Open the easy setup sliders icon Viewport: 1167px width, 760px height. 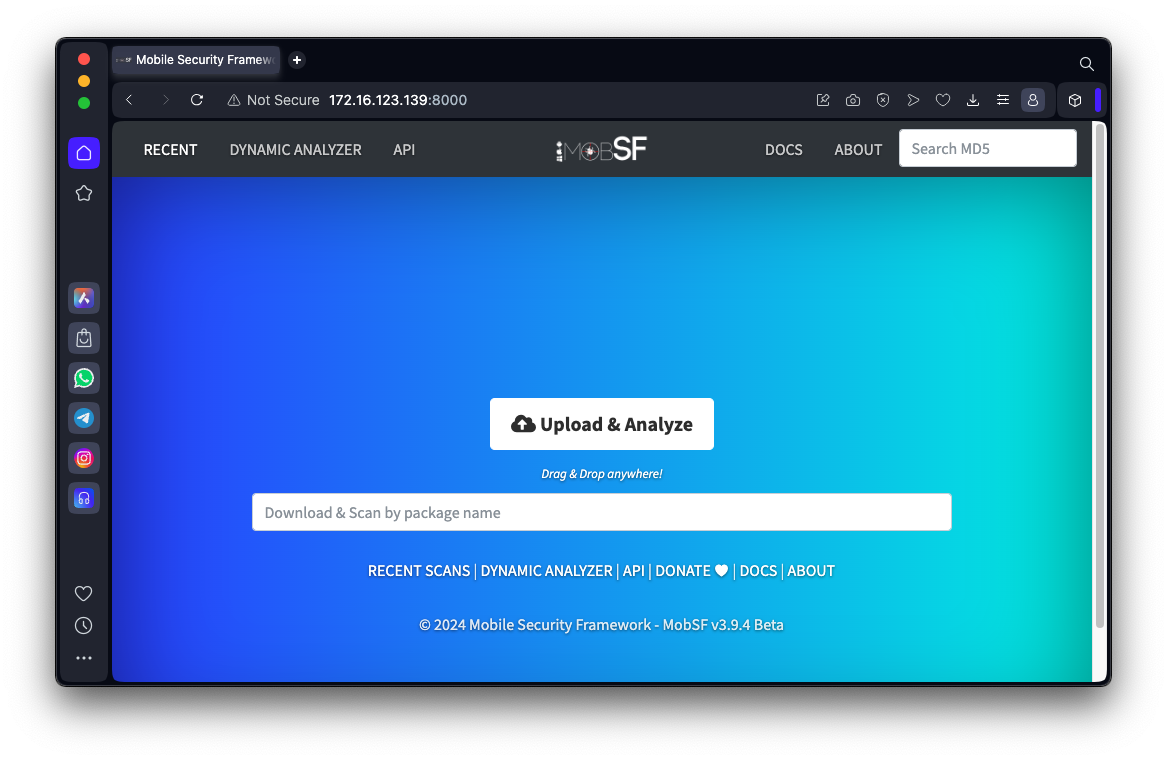pos(1003,100)
